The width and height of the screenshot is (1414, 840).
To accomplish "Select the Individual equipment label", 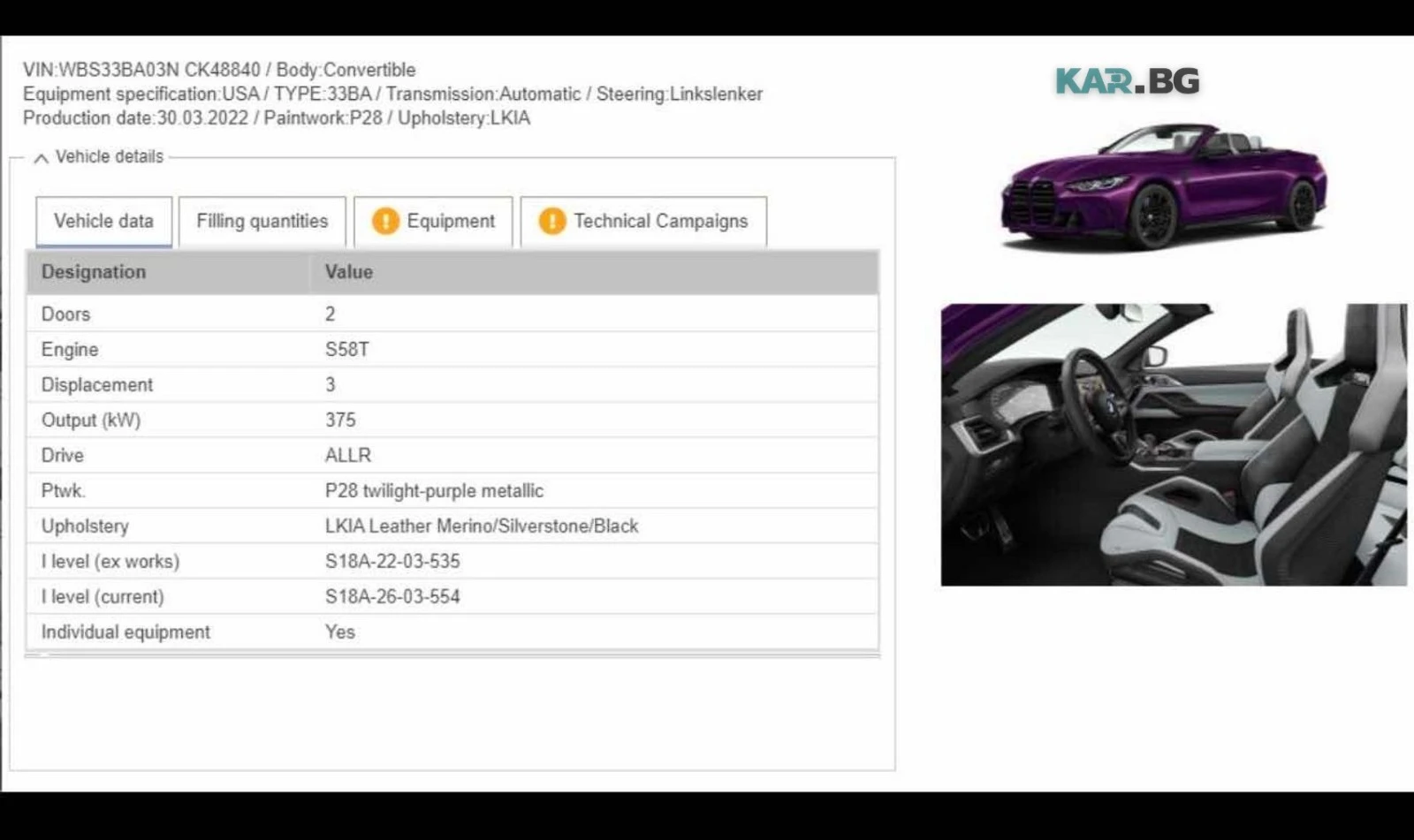I will (x=125, y=632).
